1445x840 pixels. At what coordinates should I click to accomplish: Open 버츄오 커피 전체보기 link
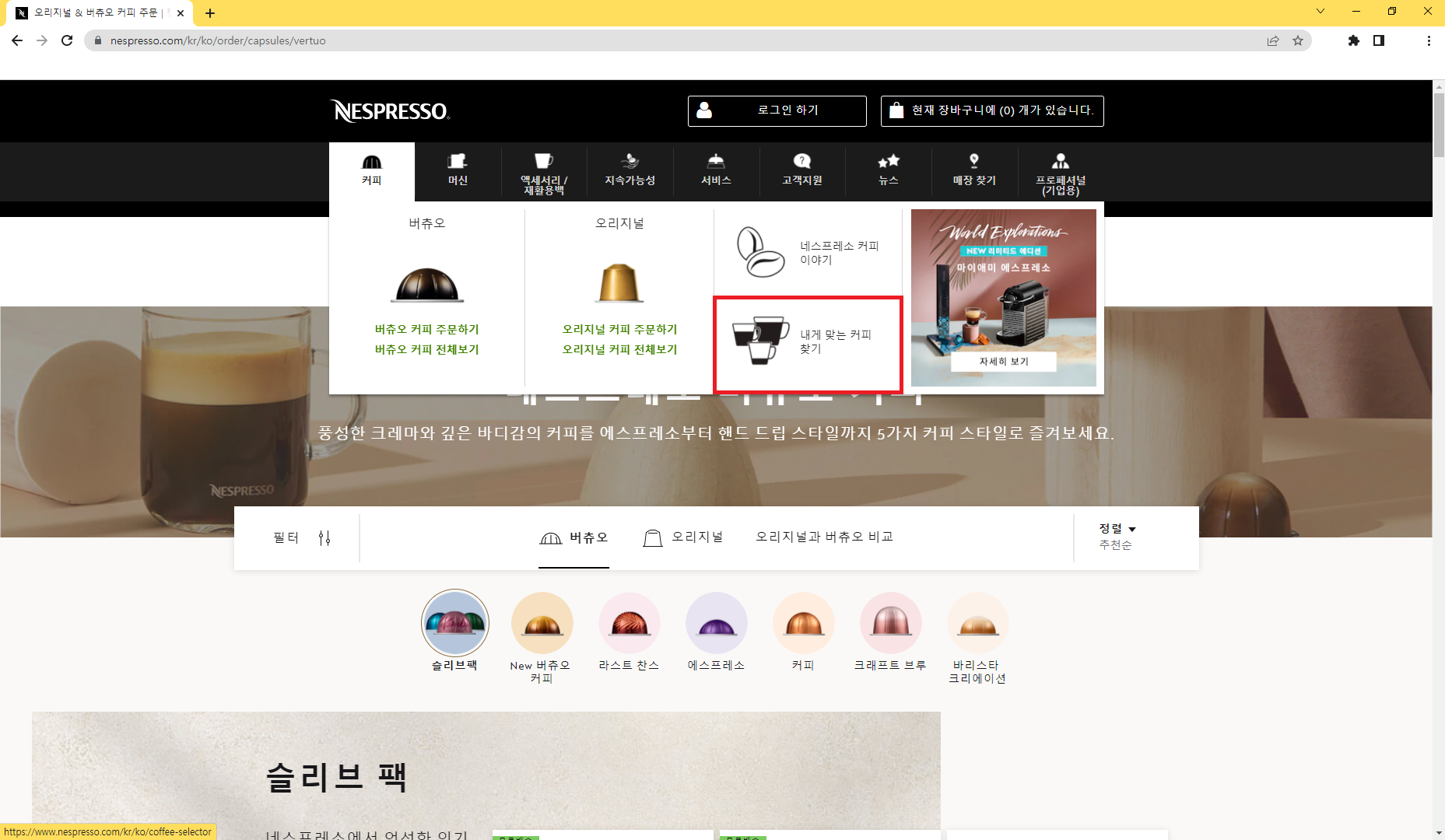[x=427, y=350]
